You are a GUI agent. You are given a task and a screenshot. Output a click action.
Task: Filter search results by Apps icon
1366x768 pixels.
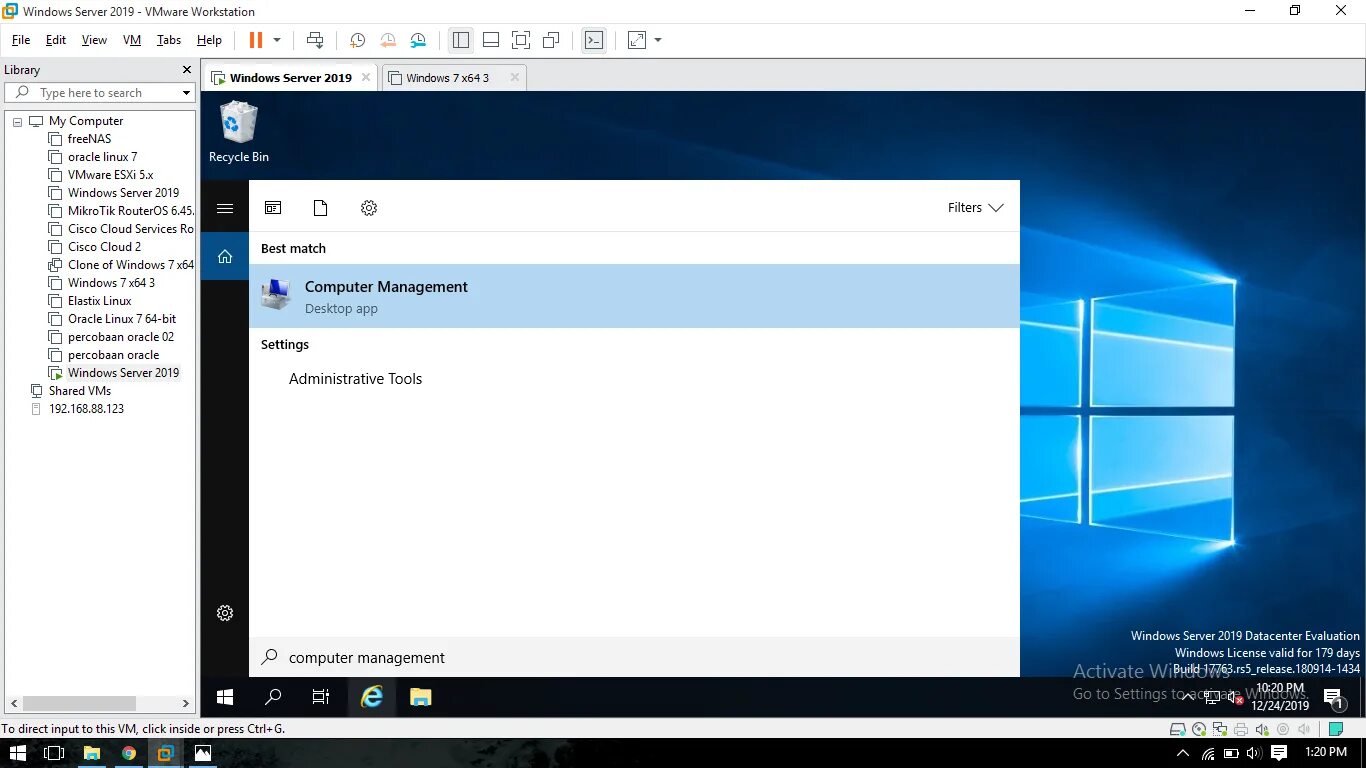pyautogui.click(x=273, y=208)
